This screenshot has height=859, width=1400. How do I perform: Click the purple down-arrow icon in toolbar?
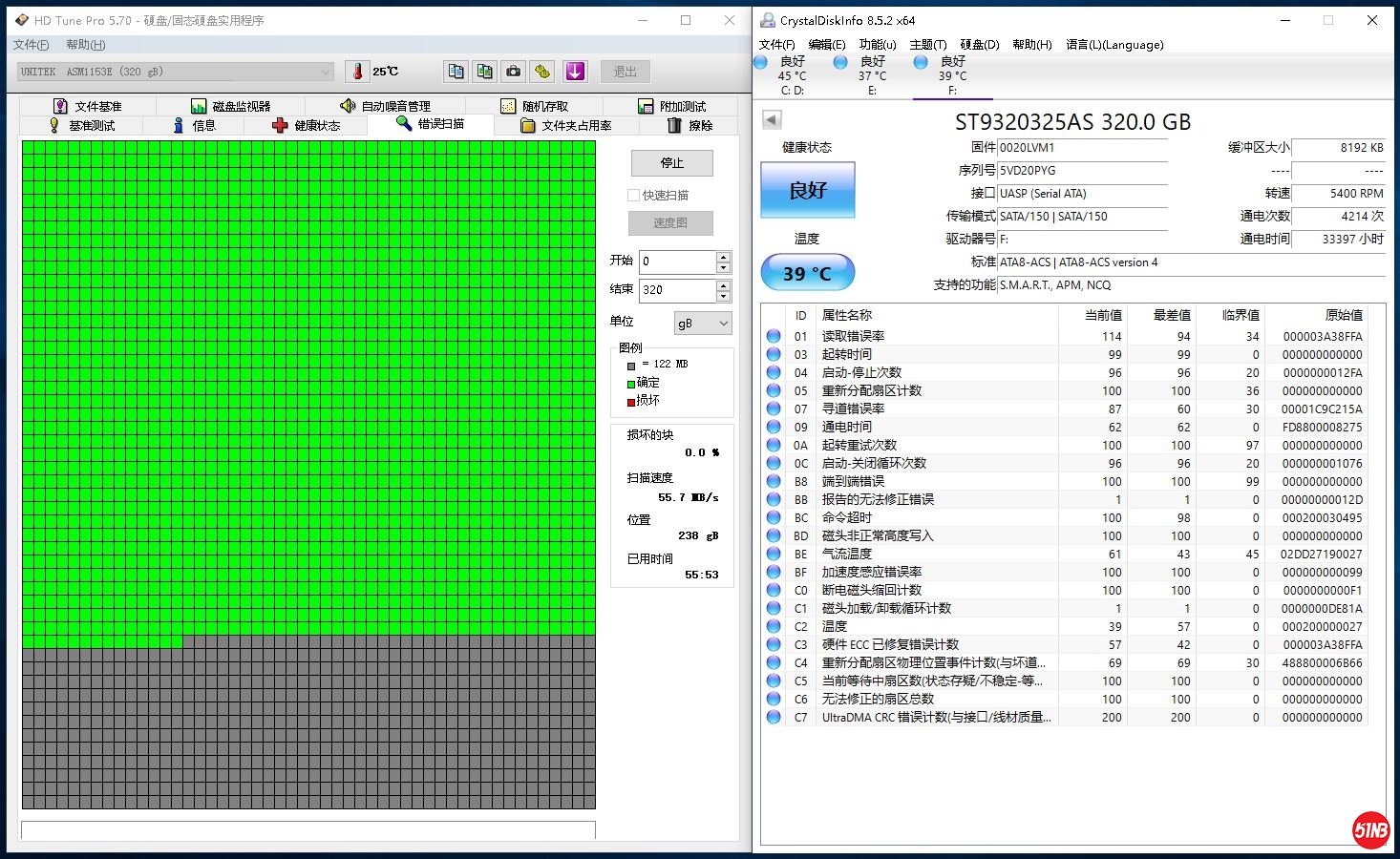(x=575, y=72)
